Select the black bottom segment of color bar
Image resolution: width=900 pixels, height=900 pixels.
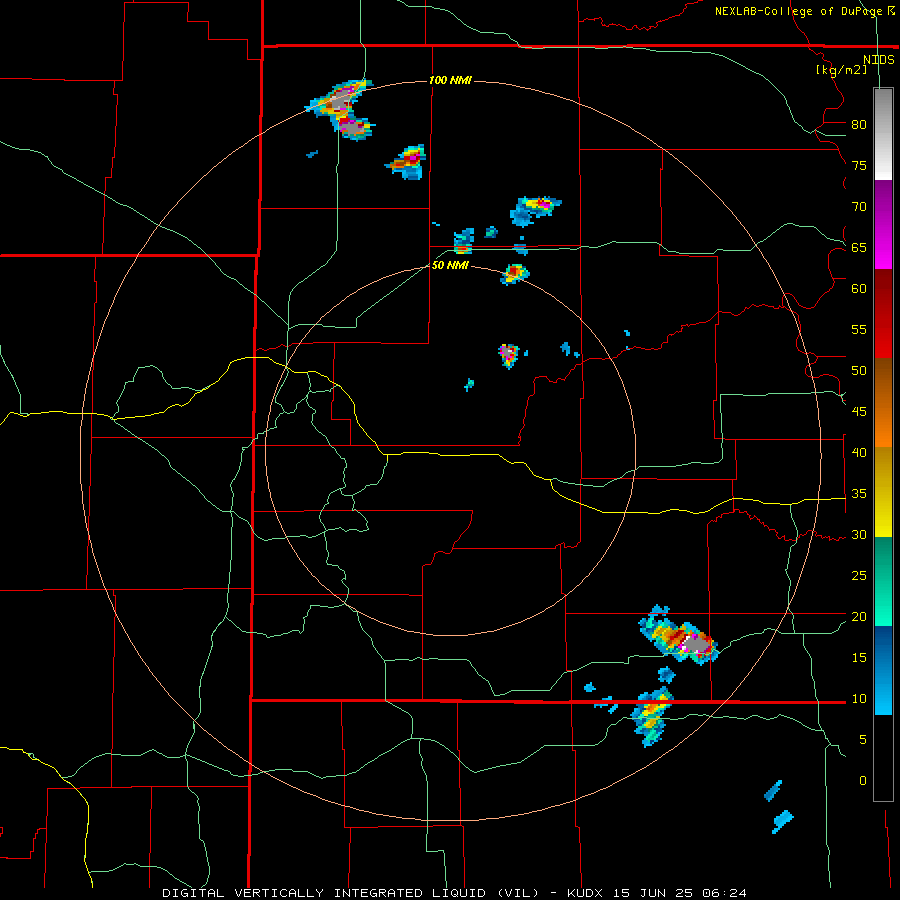[883, 758]
